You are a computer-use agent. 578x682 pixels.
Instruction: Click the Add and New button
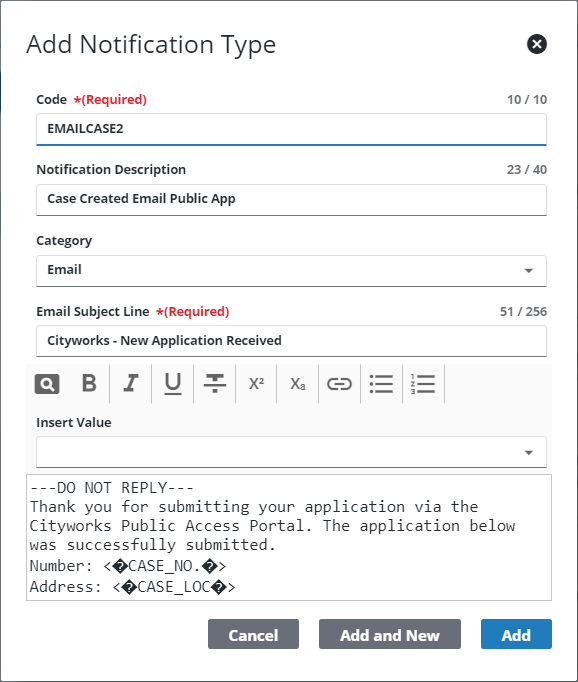[x=390, y=634]
